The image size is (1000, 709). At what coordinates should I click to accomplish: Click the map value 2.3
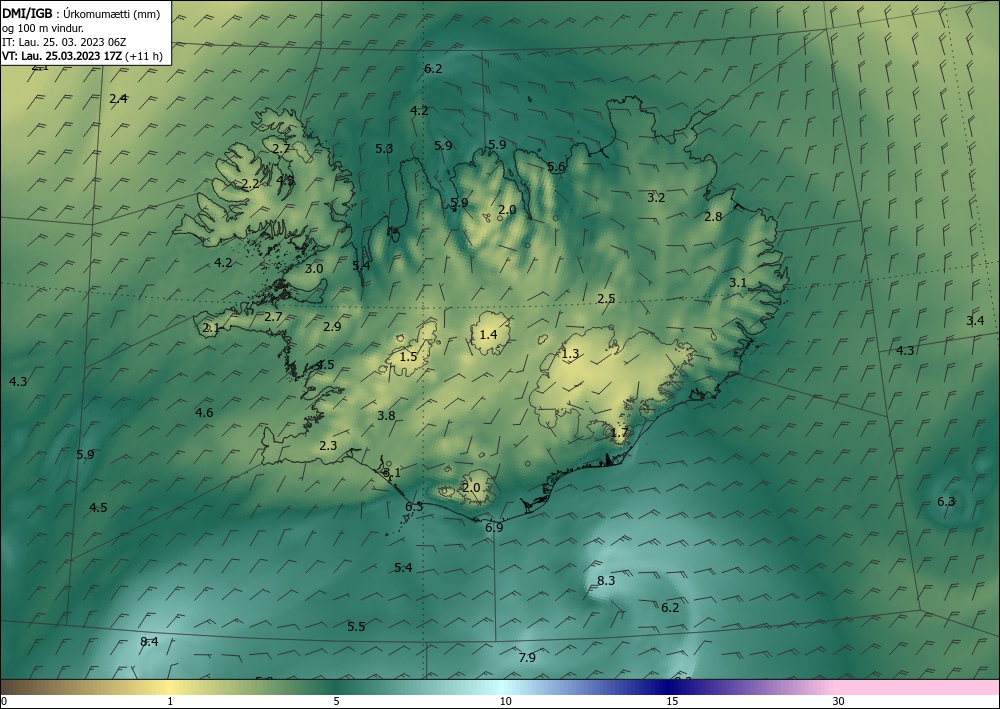[328, 446]
